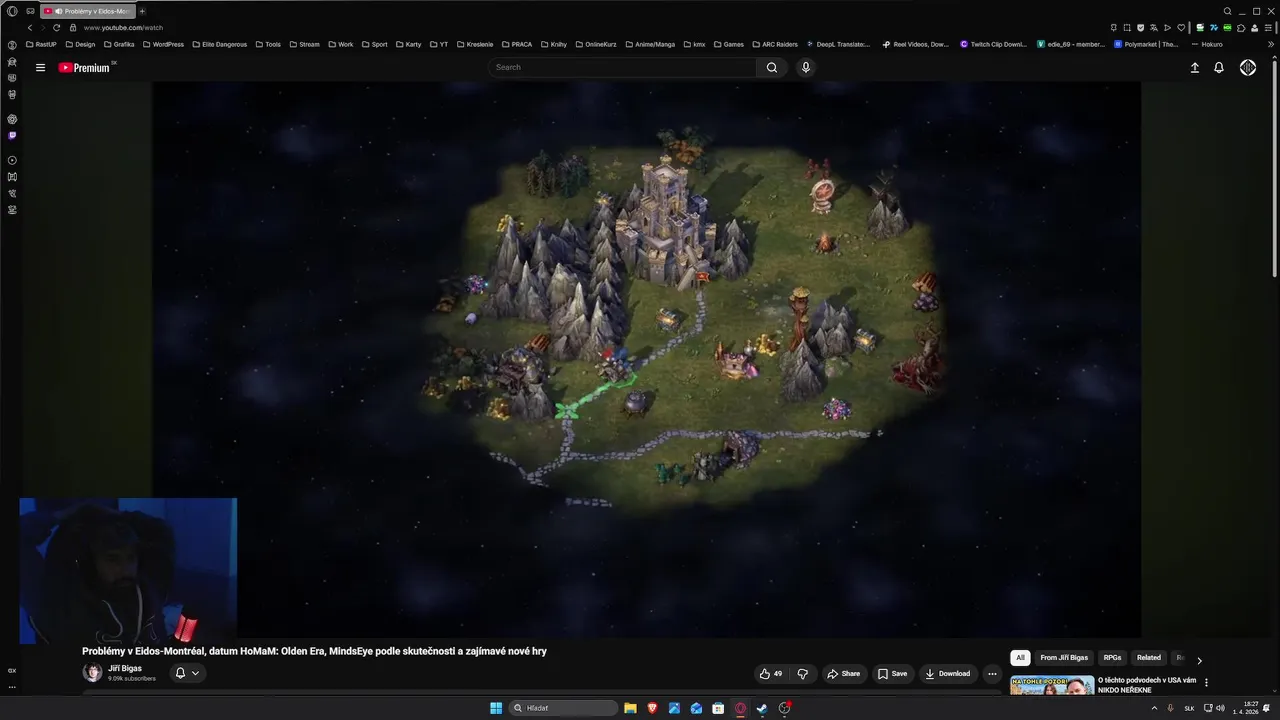Open the YouTube hamburger guide menu
This screenshot has height=720, width=1280.
[x=40, y=68]
